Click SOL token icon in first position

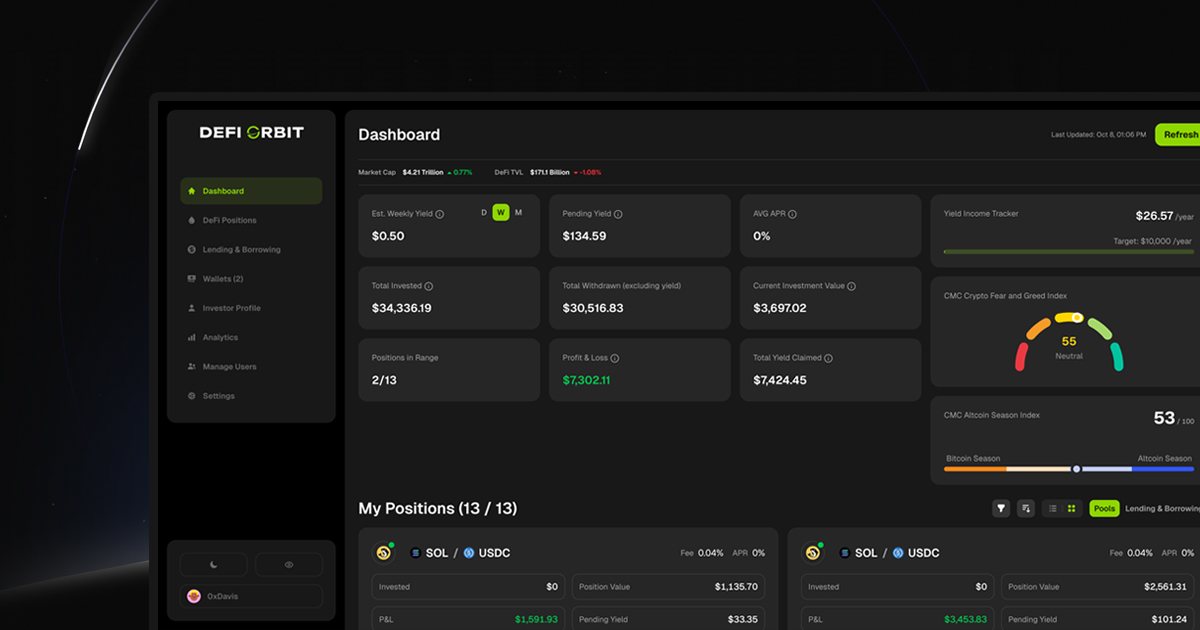pyautogui.click(x=415, y=553)
